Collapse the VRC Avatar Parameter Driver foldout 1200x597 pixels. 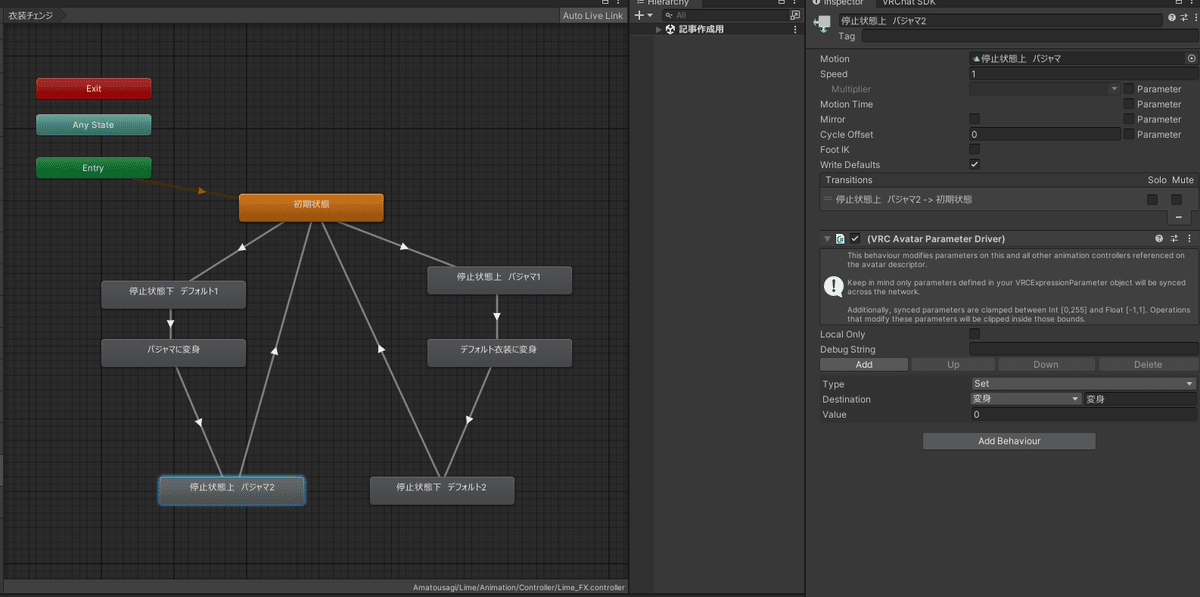pos(827,239)
